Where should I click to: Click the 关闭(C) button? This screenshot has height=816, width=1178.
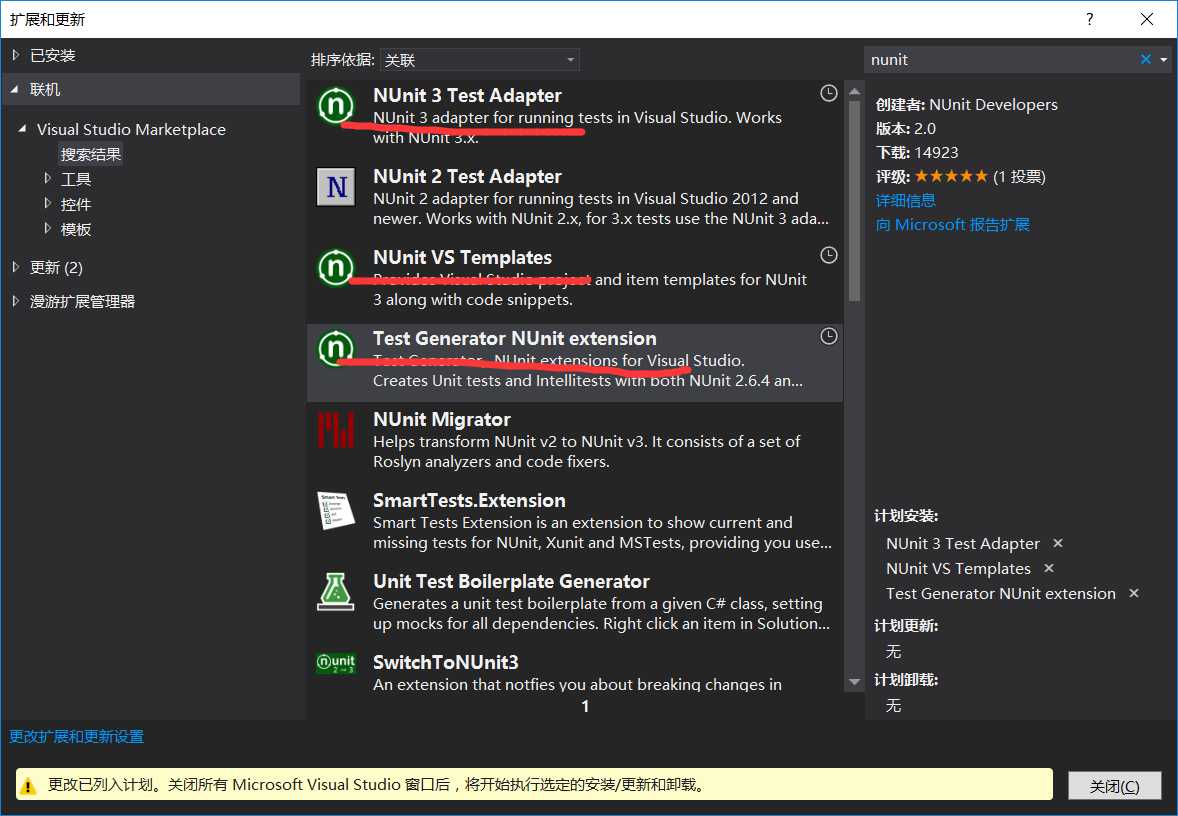[x=1115, y=786]
